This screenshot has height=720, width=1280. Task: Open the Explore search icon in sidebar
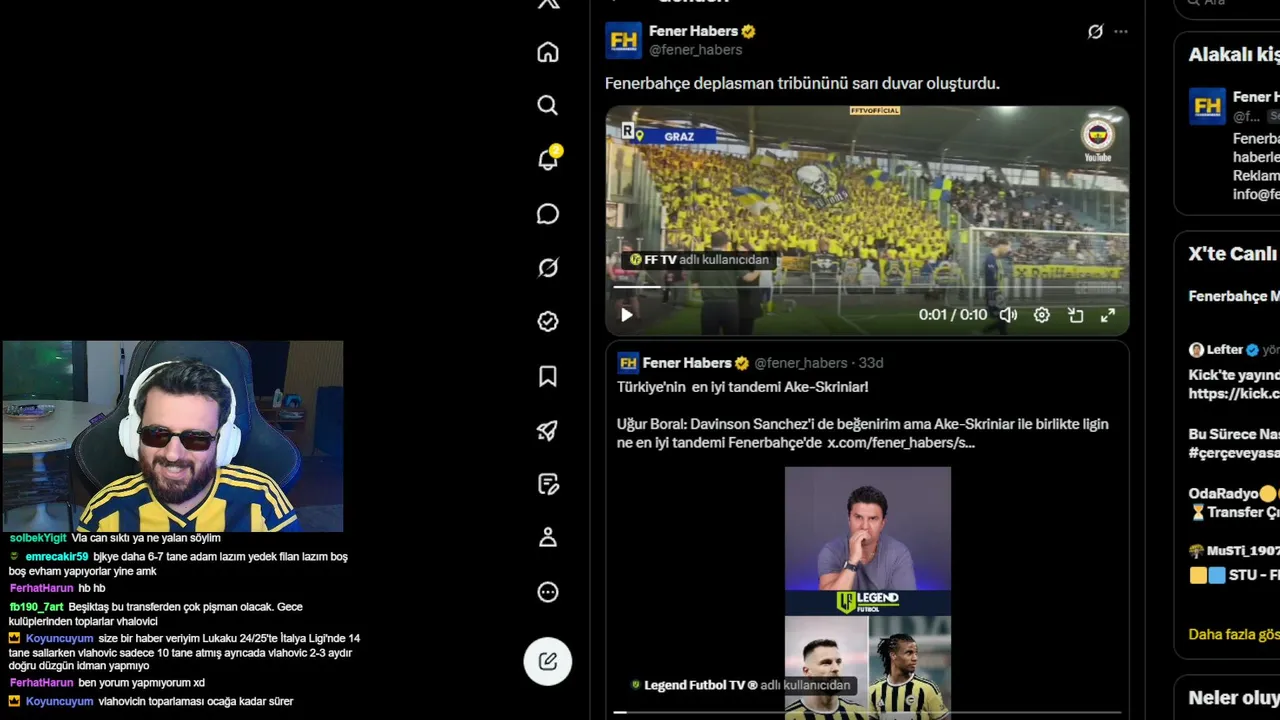tap(548, 105)
